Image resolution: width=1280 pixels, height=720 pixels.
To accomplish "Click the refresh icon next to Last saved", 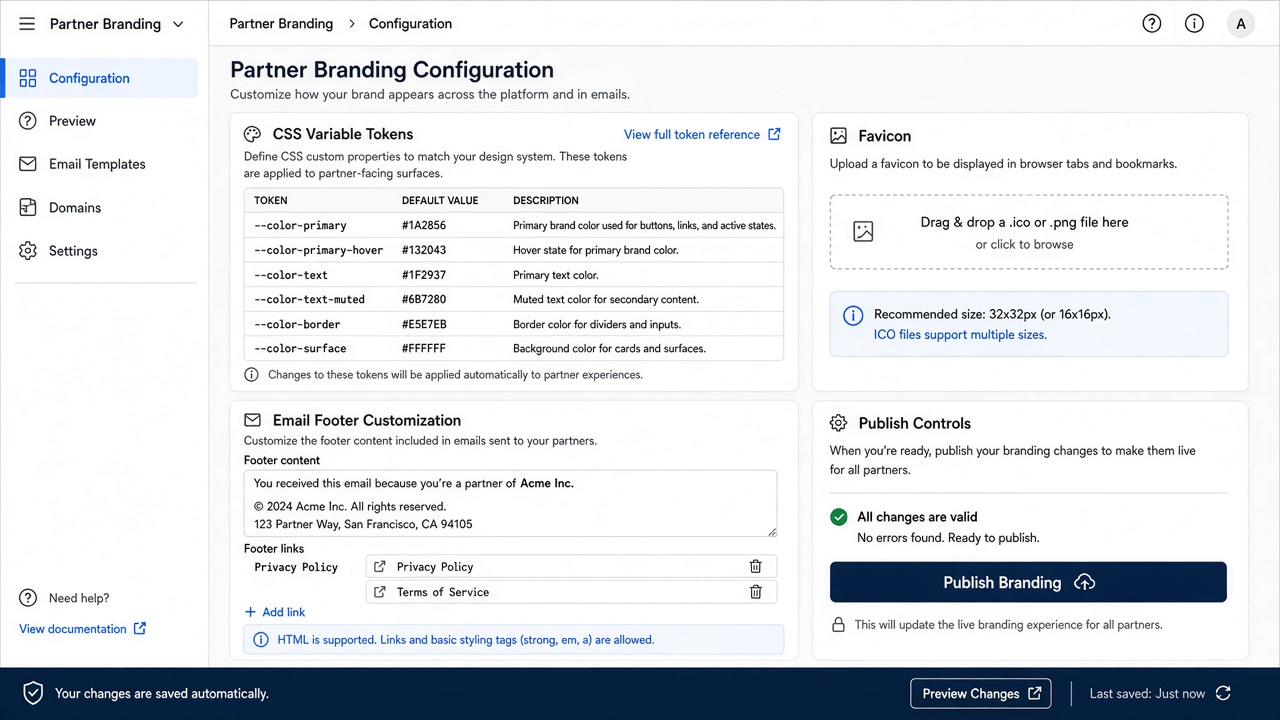I will (1223, 693).
